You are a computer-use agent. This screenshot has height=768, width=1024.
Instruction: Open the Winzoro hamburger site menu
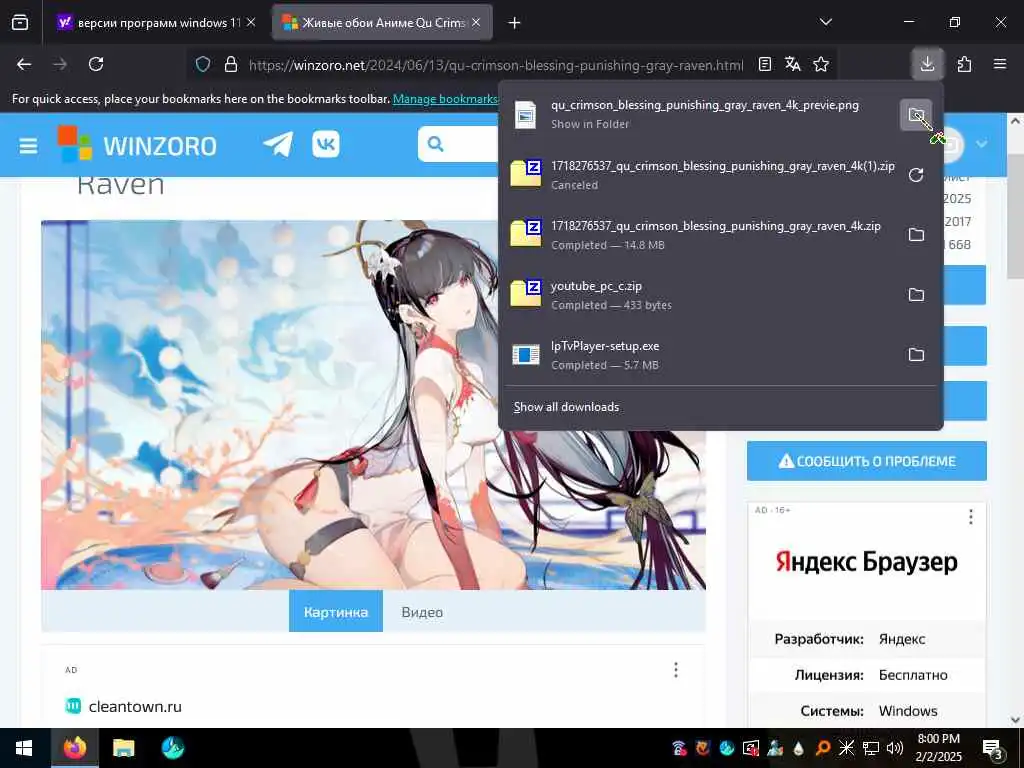[x=28, y=145]
